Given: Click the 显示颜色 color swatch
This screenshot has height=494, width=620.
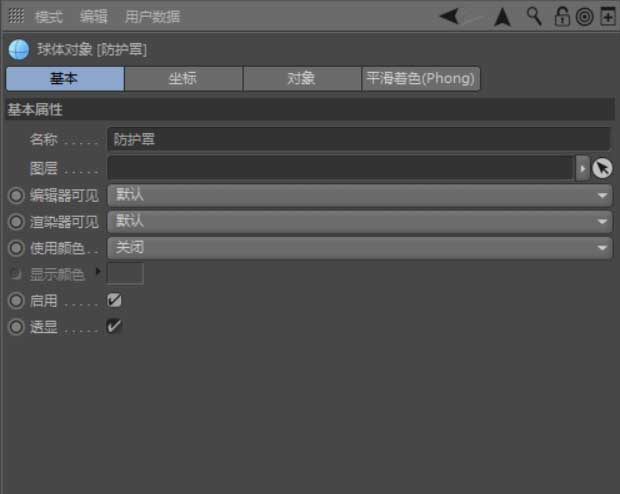Looking at the screenshot, I should pos(125,273).
